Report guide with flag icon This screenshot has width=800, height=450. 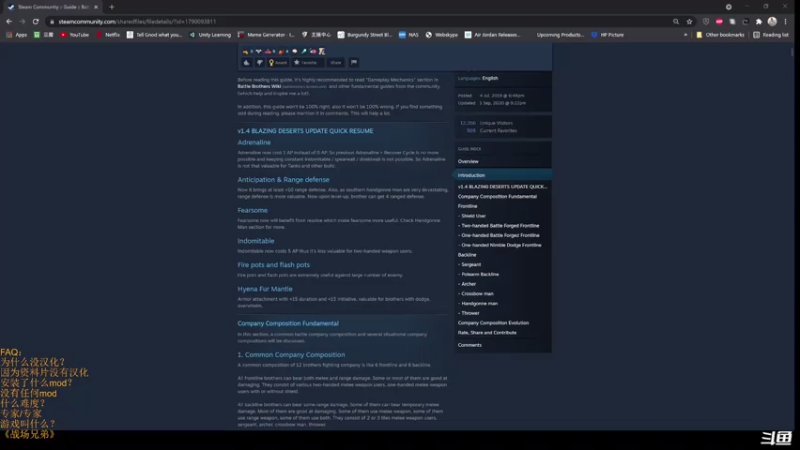[354, 63]
